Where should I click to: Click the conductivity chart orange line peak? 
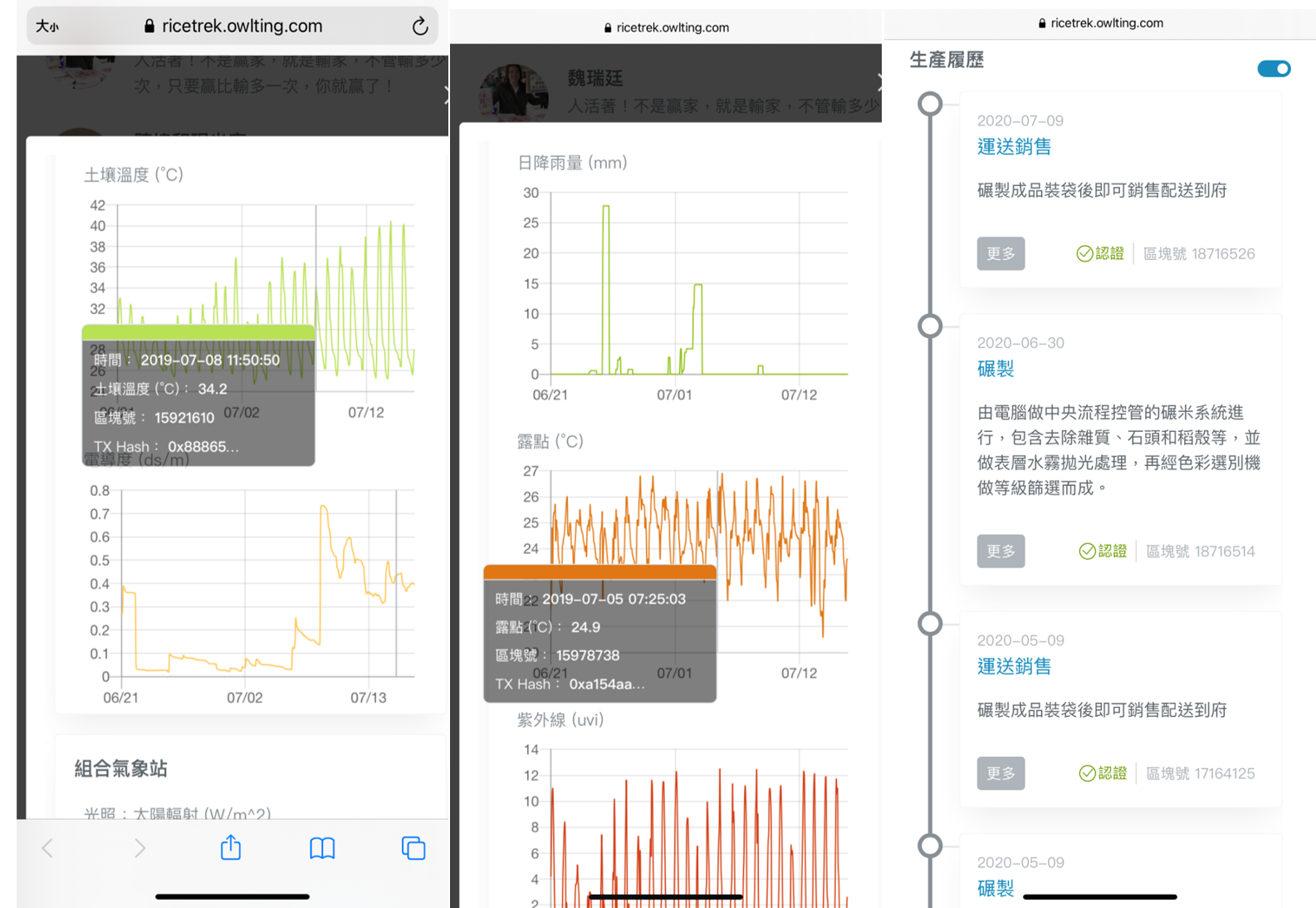[324, 507]
